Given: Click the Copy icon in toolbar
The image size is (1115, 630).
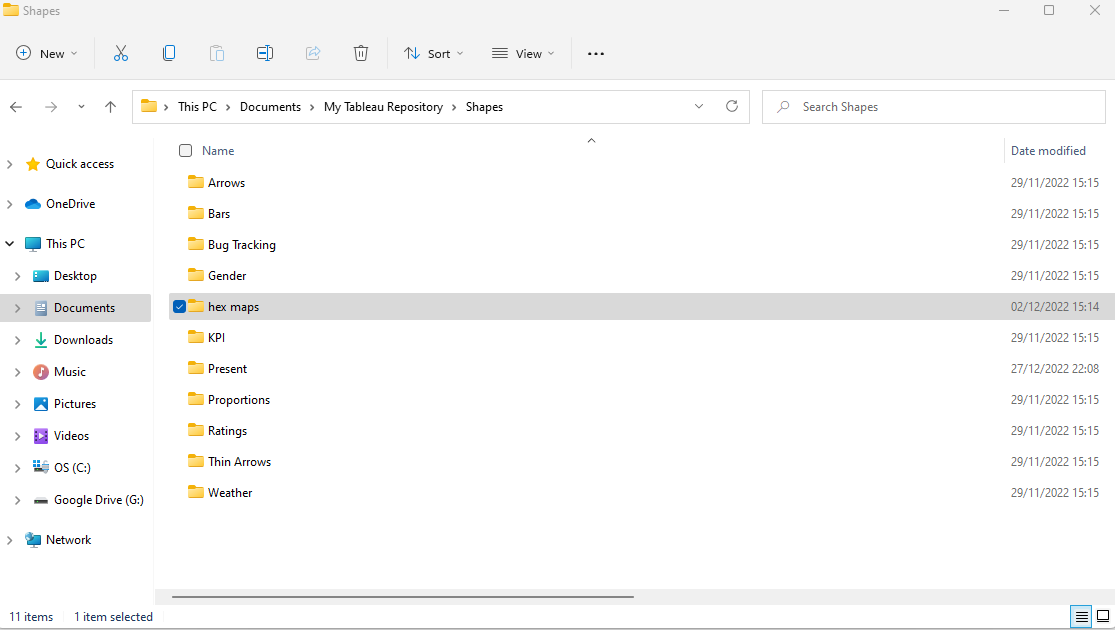Looking at the screenshot, I should (169, 53).
